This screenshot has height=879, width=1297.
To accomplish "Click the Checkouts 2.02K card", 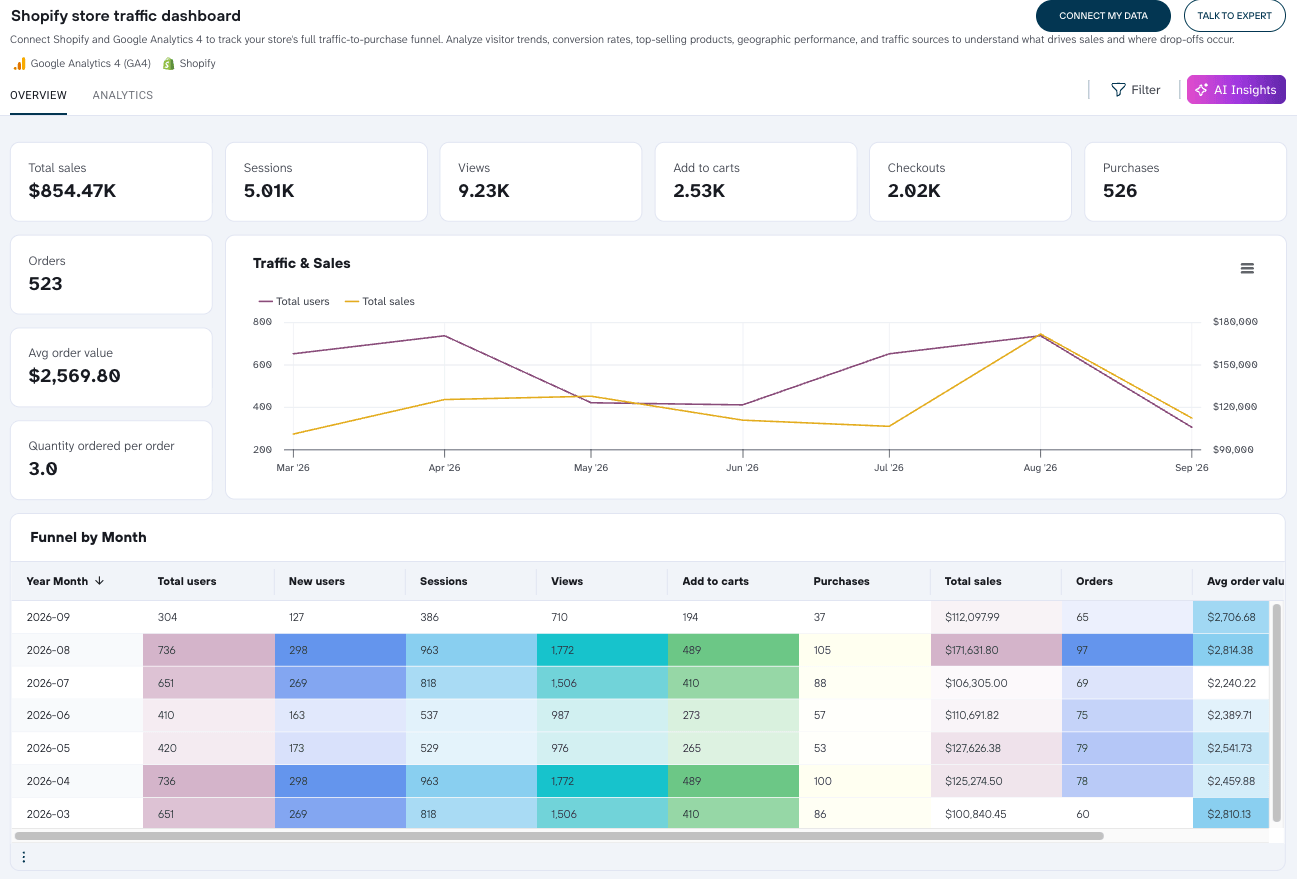I will pyautogui.click(x=970, y=181).
